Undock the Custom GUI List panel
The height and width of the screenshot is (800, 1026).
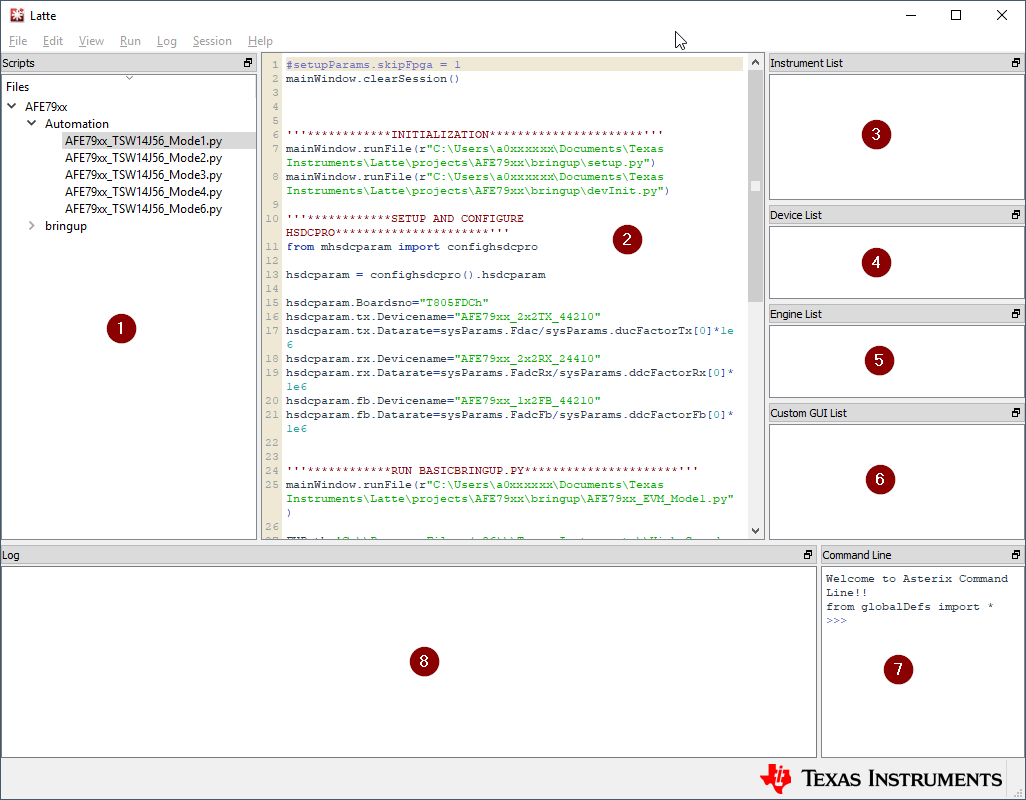(x=1015, y=412)
